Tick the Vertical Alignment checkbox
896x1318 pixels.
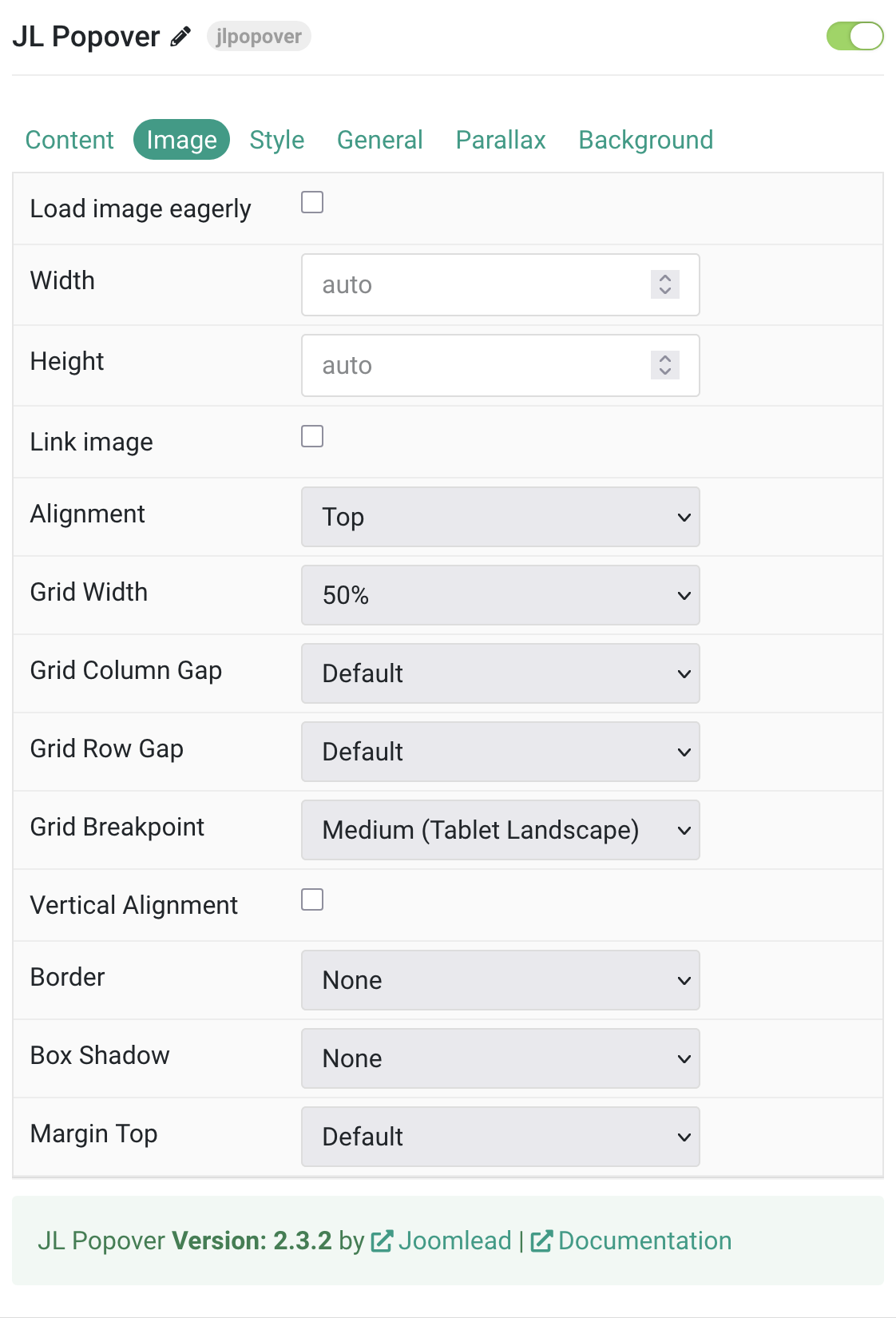point(312,899)
